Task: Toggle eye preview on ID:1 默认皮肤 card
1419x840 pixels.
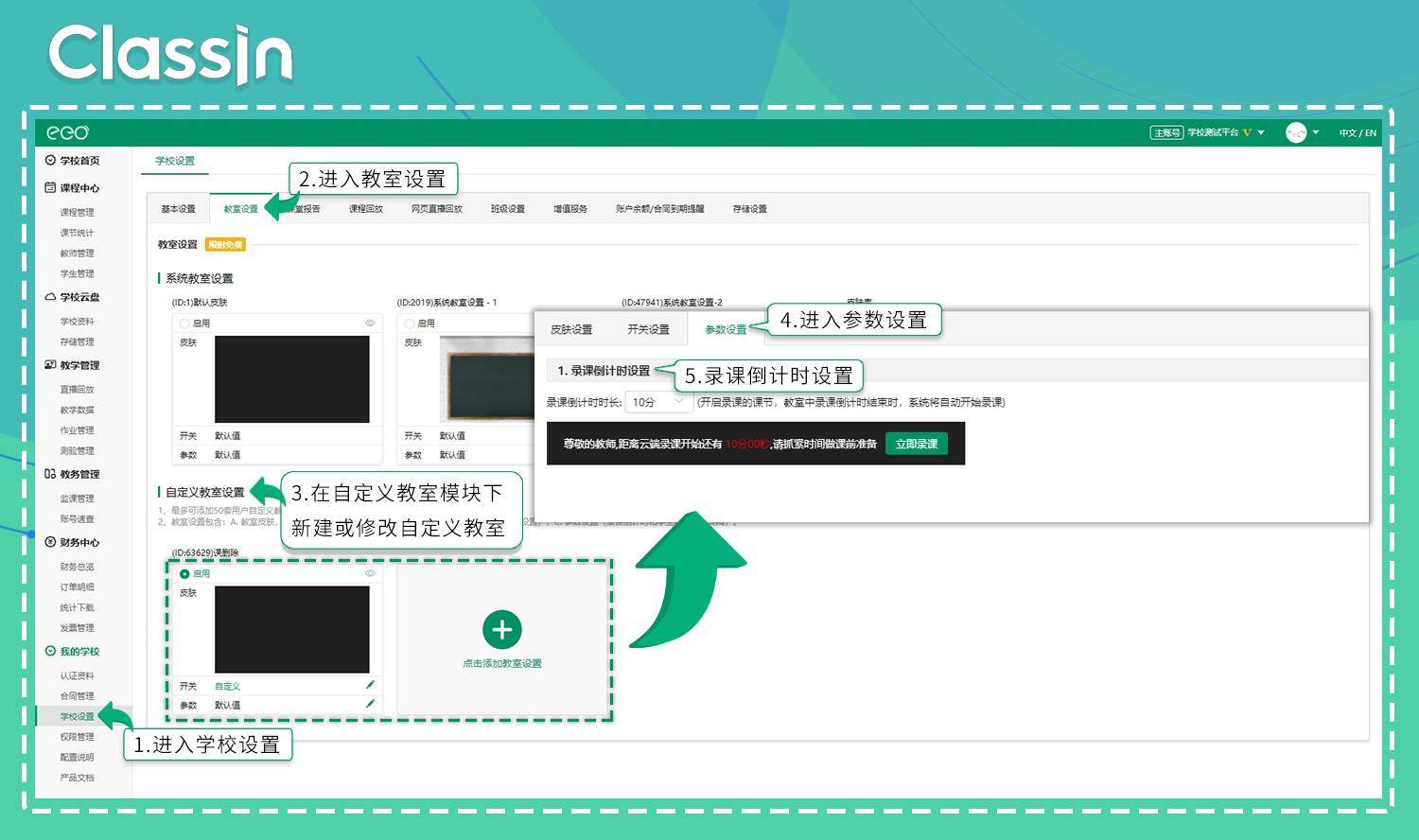Action: 370,324
